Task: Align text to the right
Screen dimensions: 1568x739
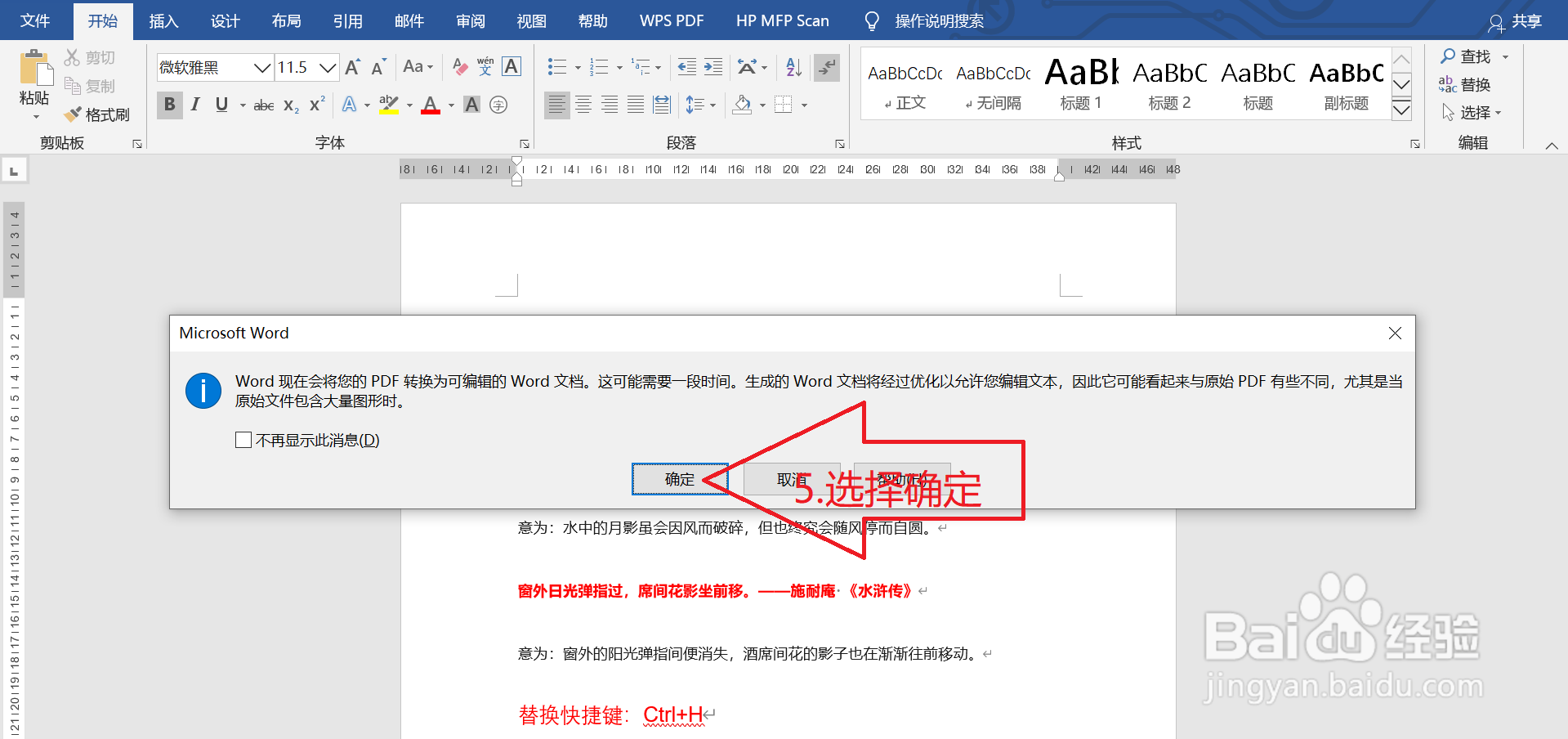Action: [x=610, y=105]
